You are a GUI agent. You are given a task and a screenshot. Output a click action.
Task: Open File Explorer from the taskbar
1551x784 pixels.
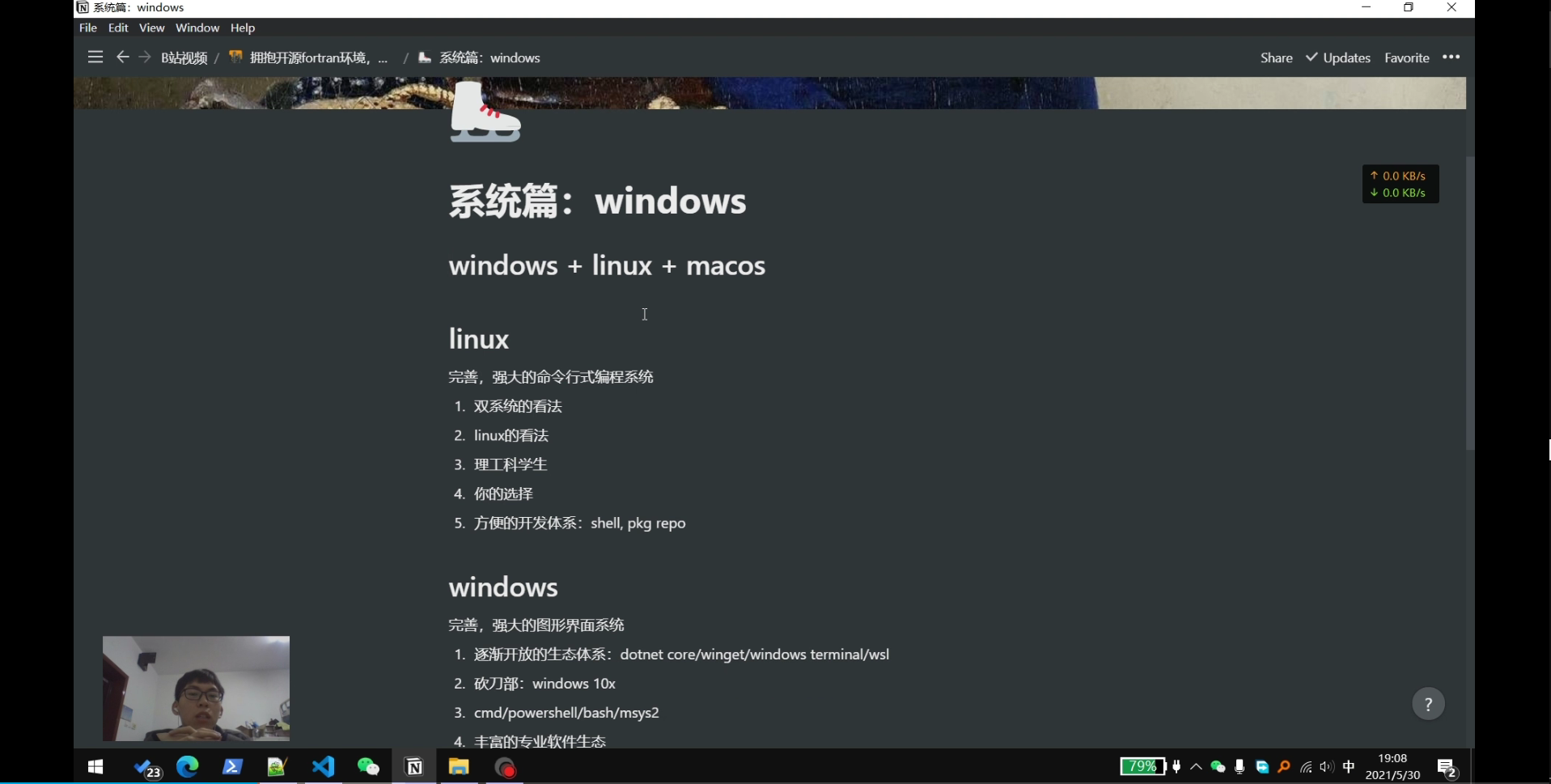click(x=459, y=767)
